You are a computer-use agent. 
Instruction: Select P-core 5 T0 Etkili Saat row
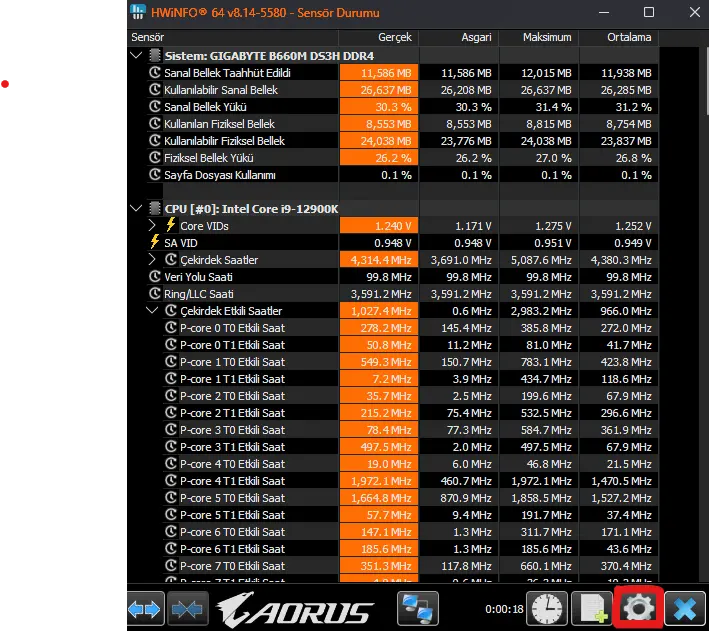tap(411, 498)
